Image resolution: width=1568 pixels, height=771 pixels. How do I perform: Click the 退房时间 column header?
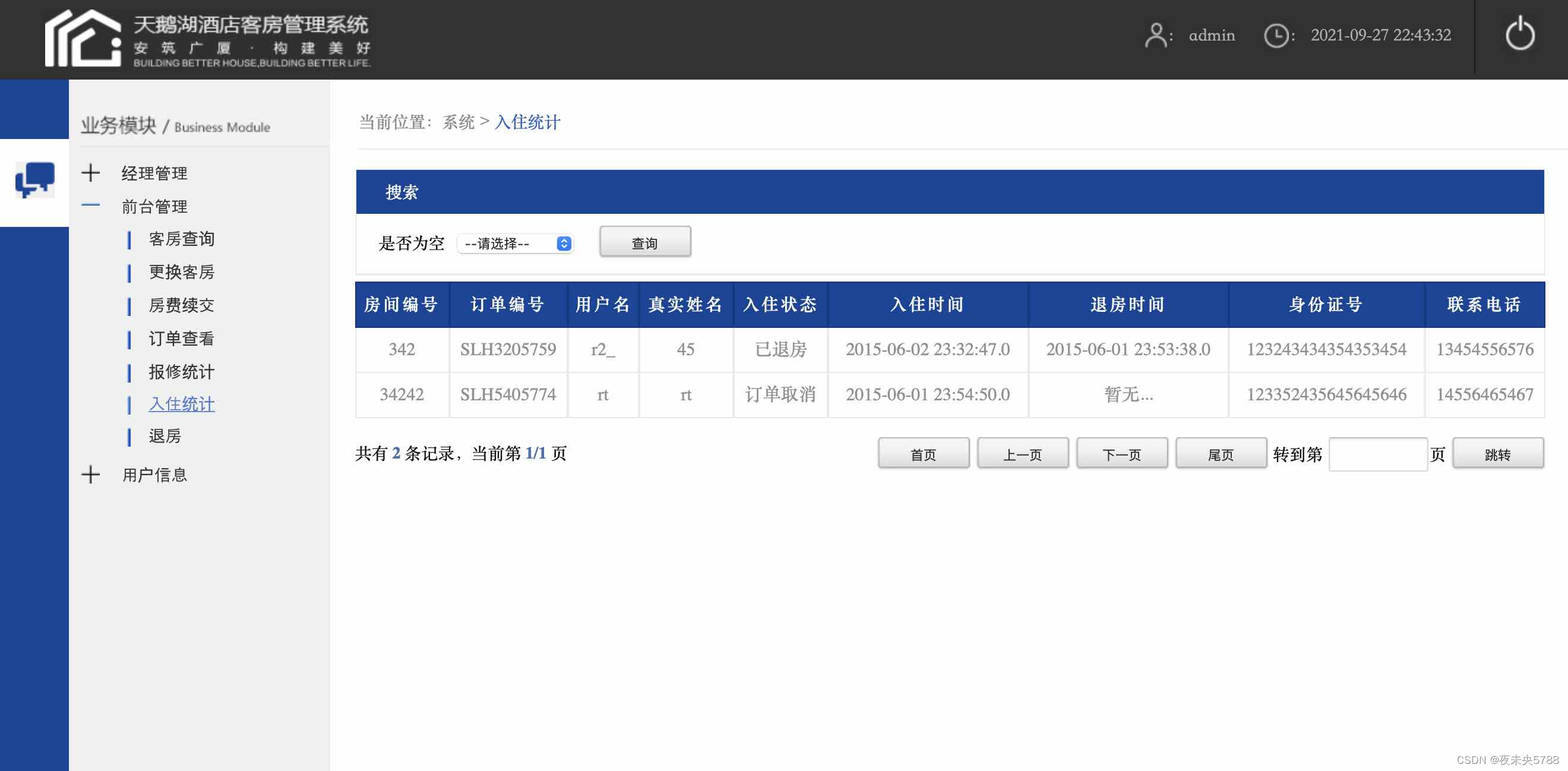tap(1127, 304)
